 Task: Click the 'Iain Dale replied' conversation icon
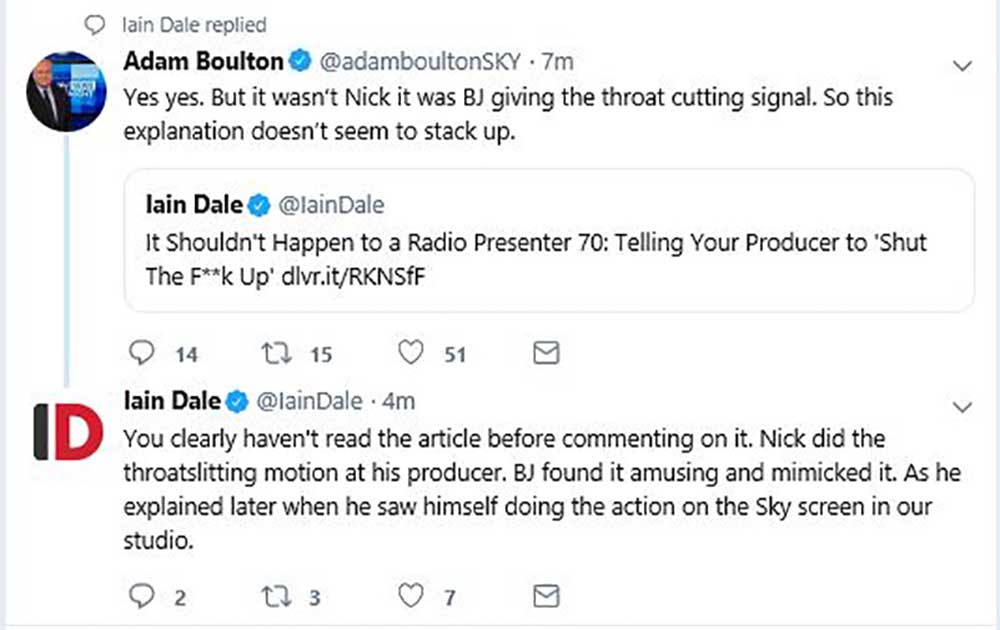click(97, 24)
